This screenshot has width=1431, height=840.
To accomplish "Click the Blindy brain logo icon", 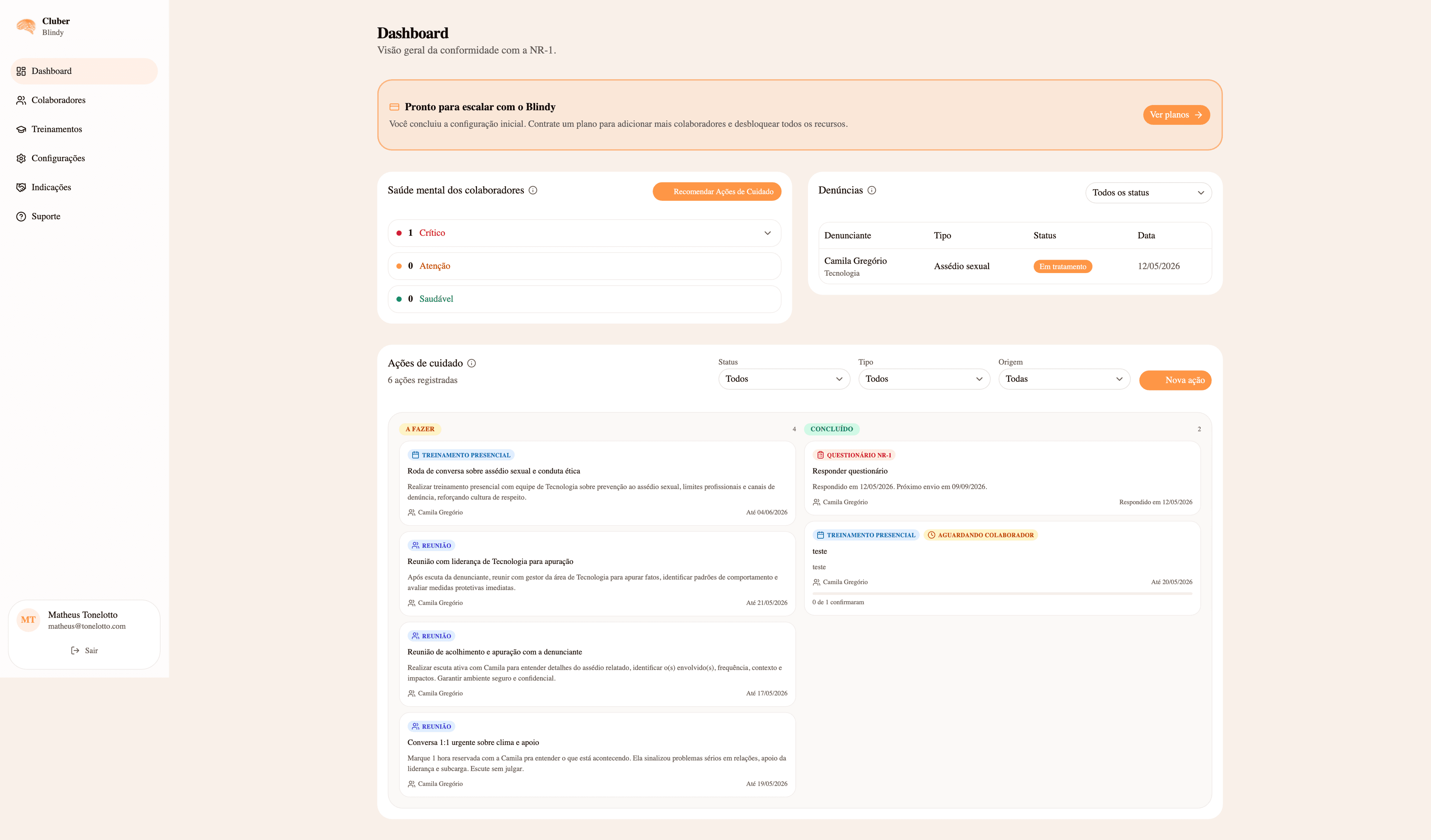I will click(x=26, y=26).
